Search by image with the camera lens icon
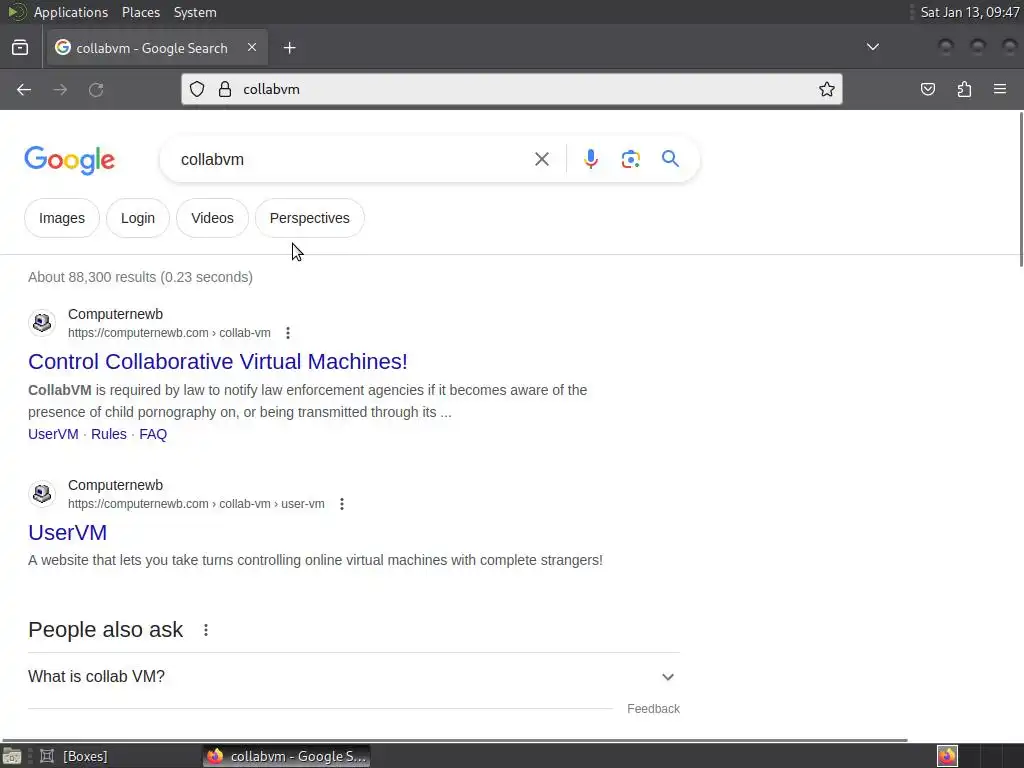 (630, 159)
